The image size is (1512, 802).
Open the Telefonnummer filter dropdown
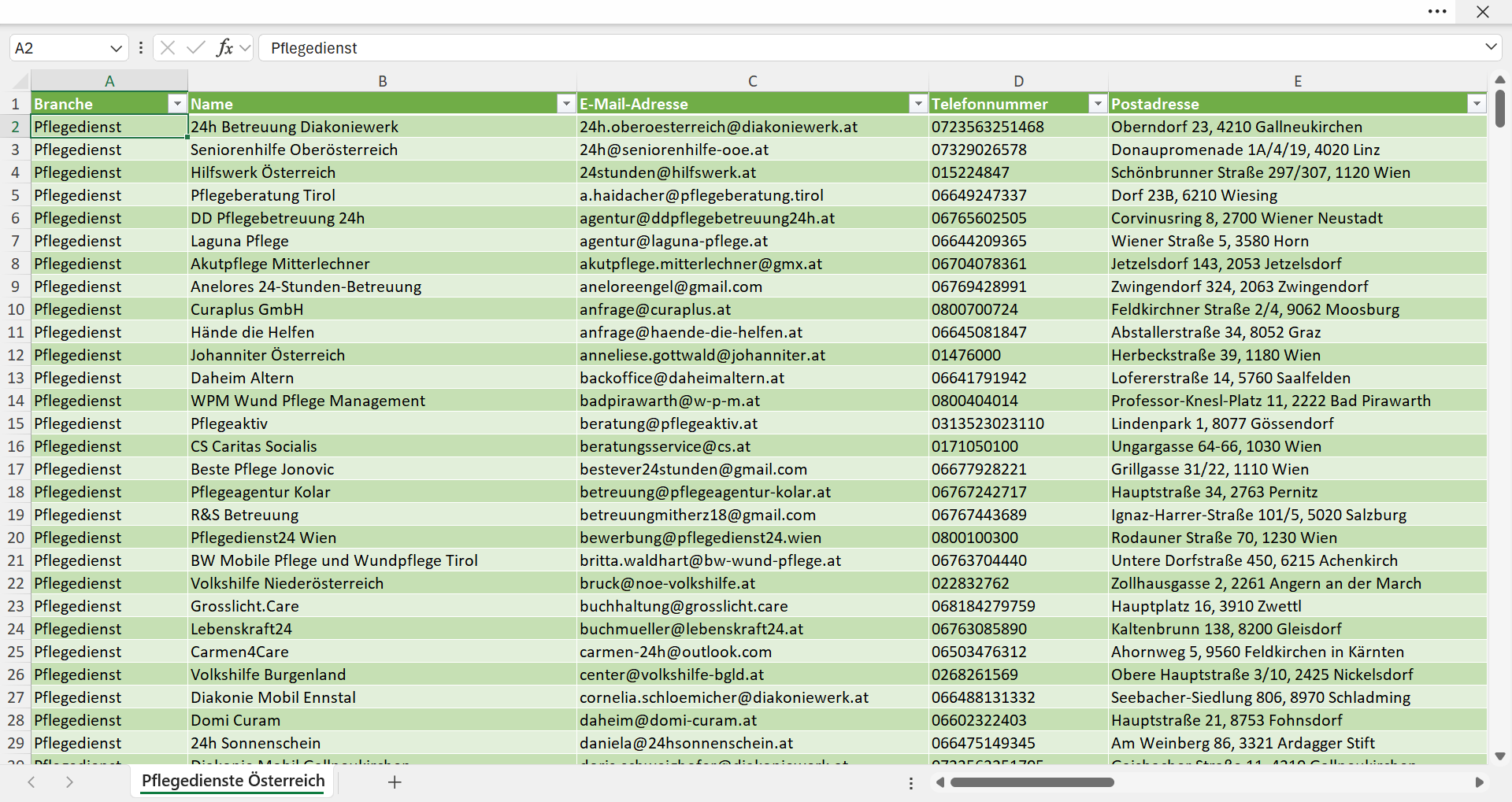1098,104
